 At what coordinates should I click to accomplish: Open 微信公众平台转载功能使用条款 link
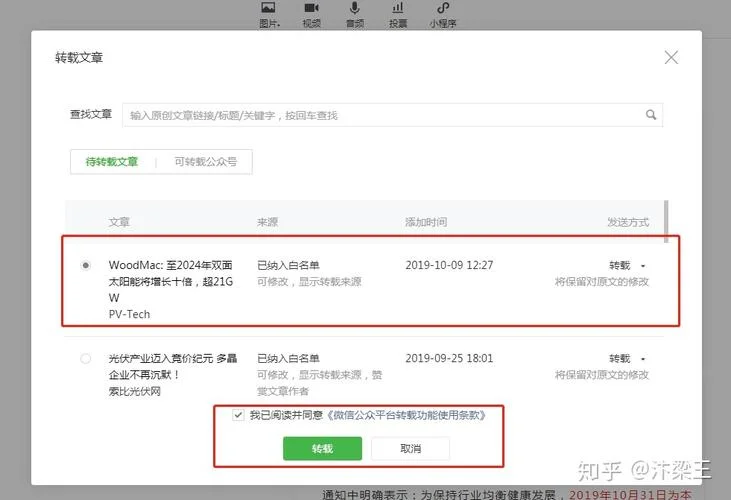click(406, 415)
